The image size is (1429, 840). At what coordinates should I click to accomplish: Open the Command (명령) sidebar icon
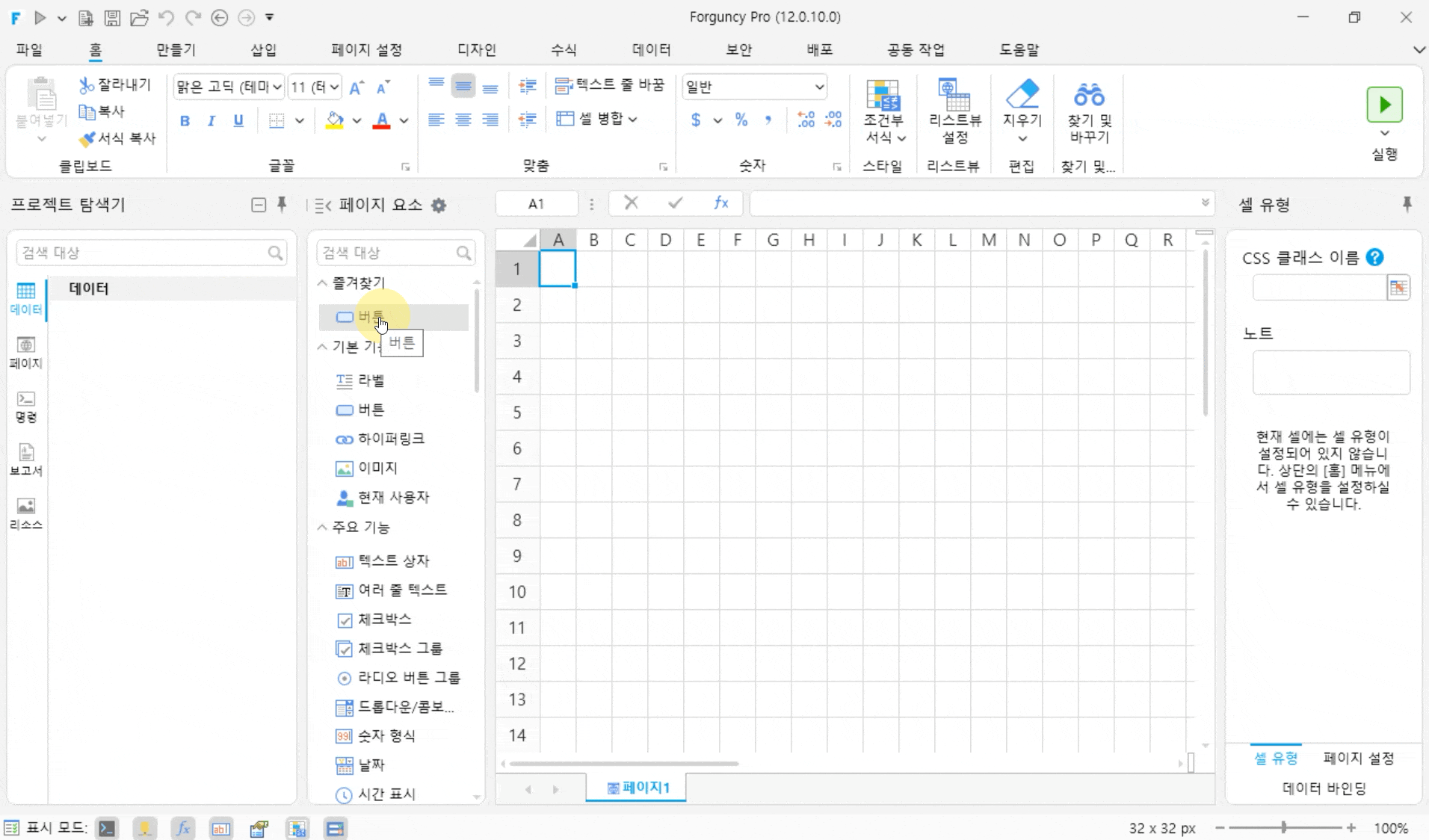point(26,407)
